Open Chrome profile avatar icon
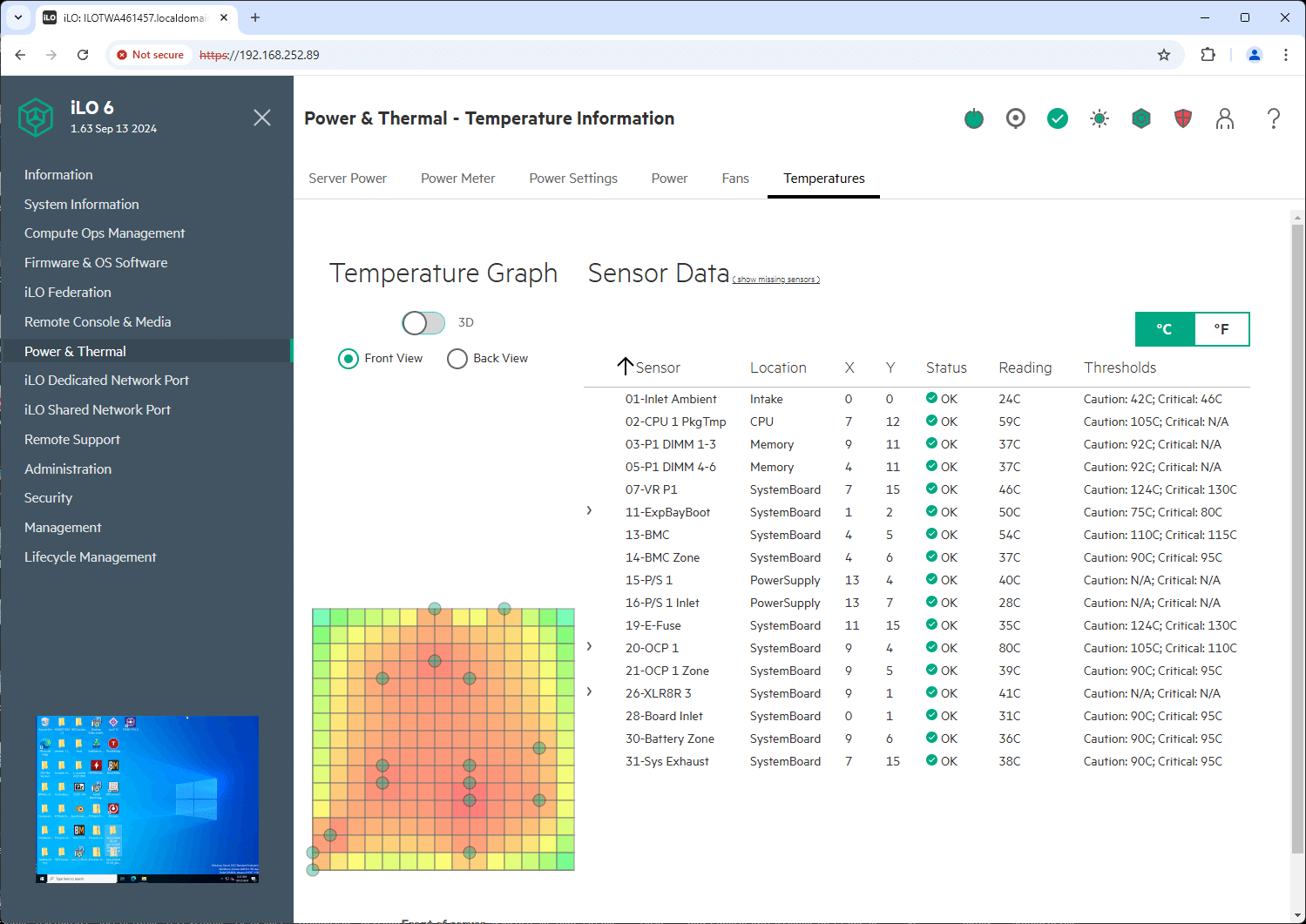The image size is (1306, 924). pos(1255,55)
